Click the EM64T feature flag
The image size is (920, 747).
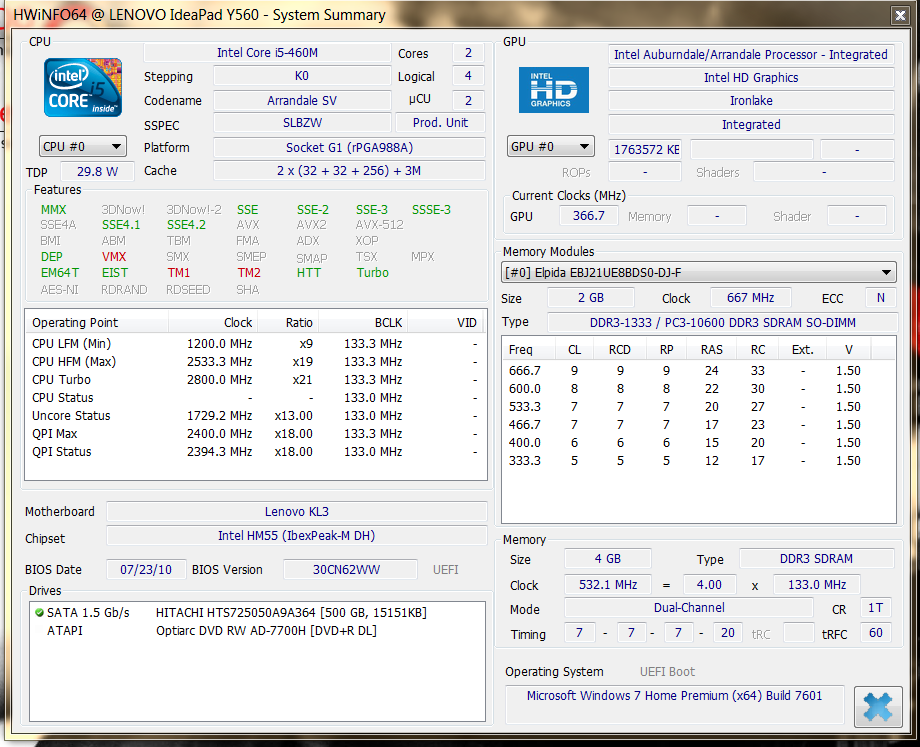pyautogui.click(x=60, y=273)
